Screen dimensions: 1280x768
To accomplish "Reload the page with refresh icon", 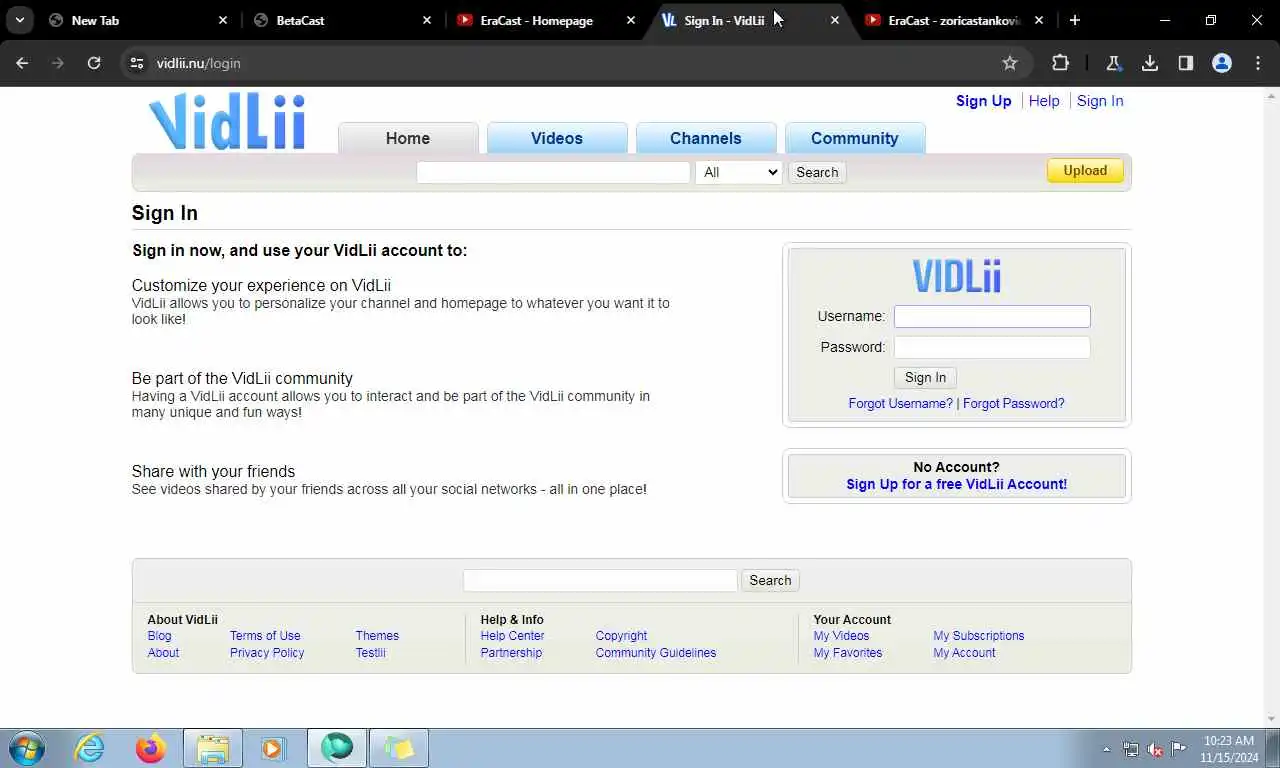I will pos(94,63).
